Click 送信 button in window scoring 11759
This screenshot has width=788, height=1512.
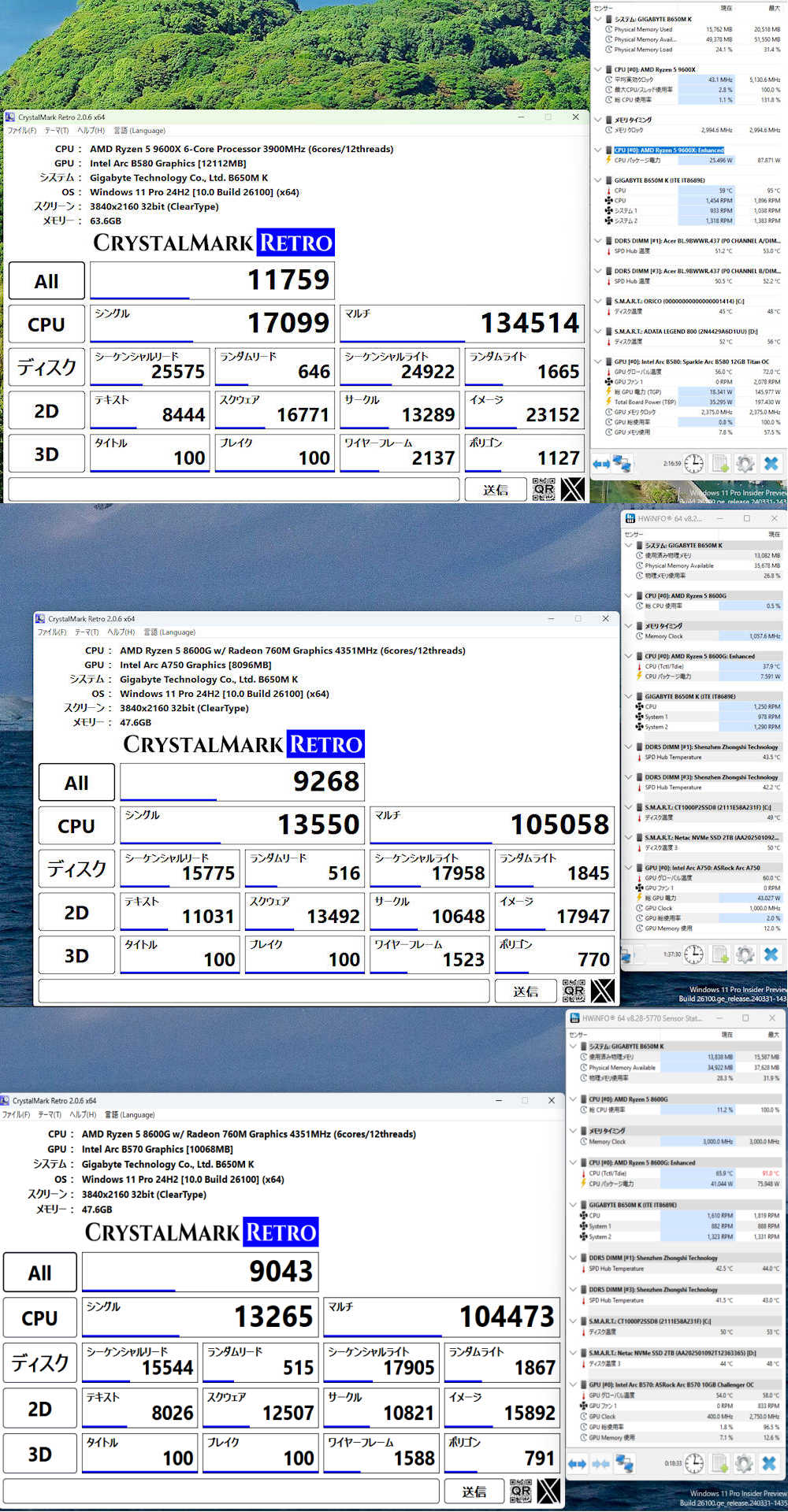tap(496, 490)
